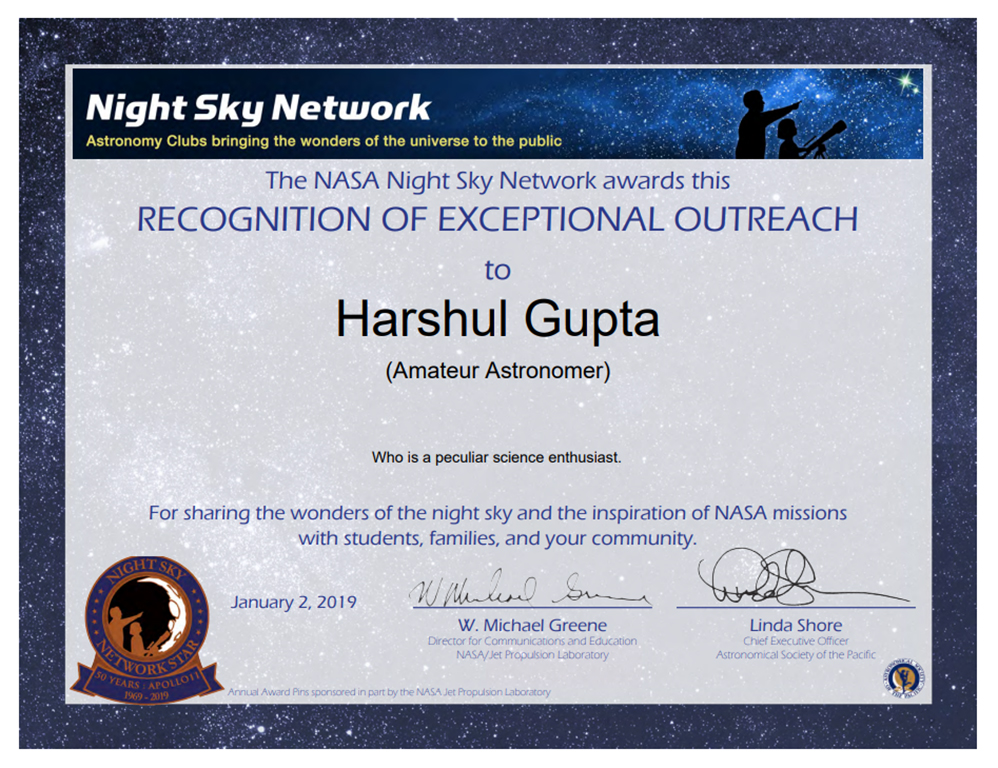Click the printed name Linda Shore

click(x=796, y=625)
